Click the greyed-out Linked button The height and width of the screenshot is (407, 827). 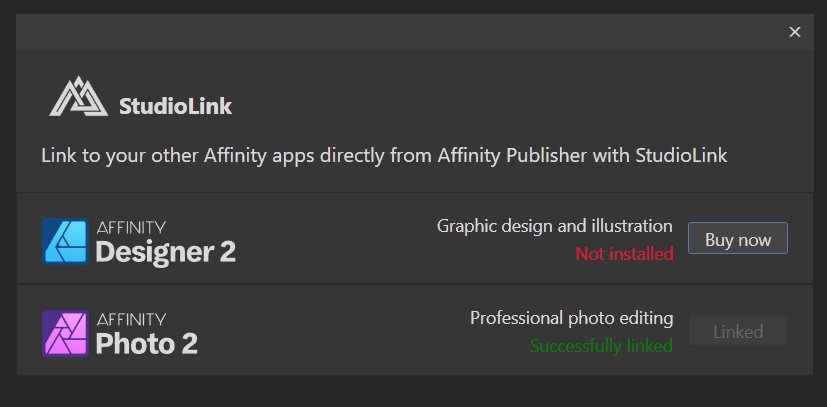click(738, 331)
